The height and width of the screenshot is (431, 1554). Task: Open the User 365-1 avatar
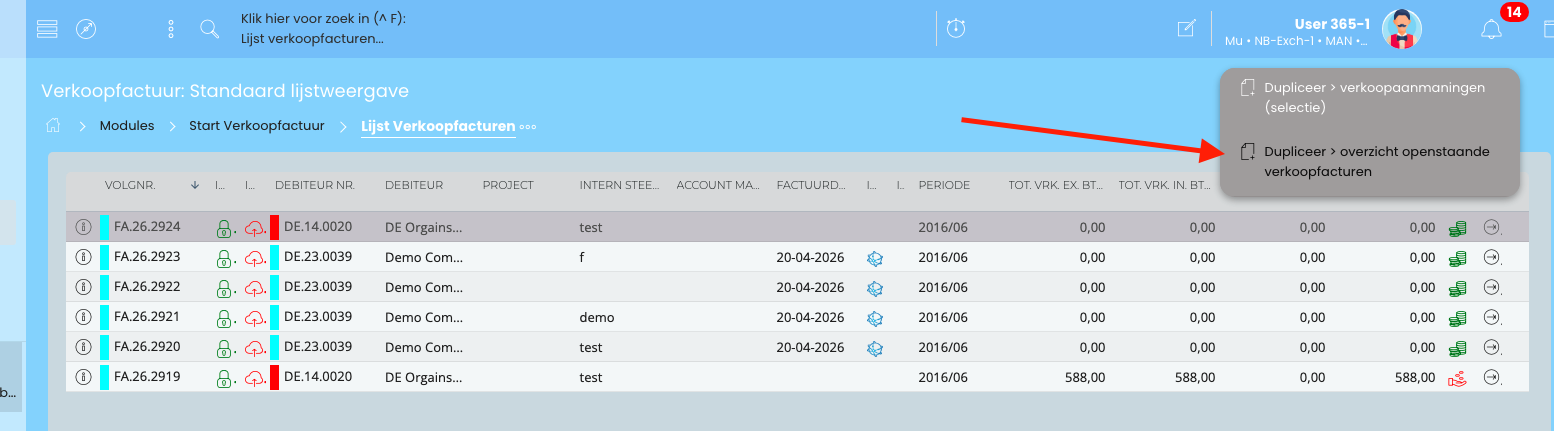coord(1402,29)
